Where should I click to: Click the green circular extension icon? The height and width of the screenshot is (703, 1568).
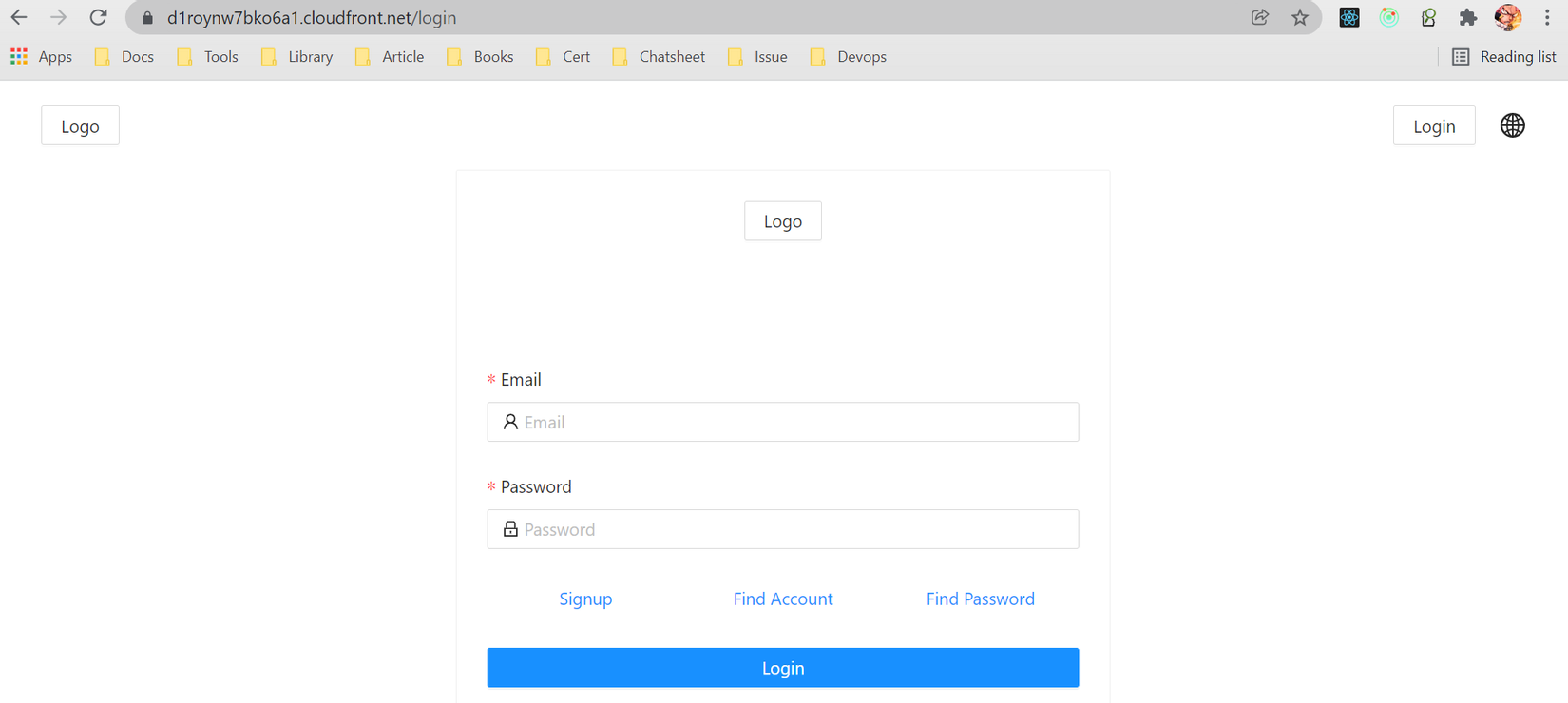tap(1389, 17)
